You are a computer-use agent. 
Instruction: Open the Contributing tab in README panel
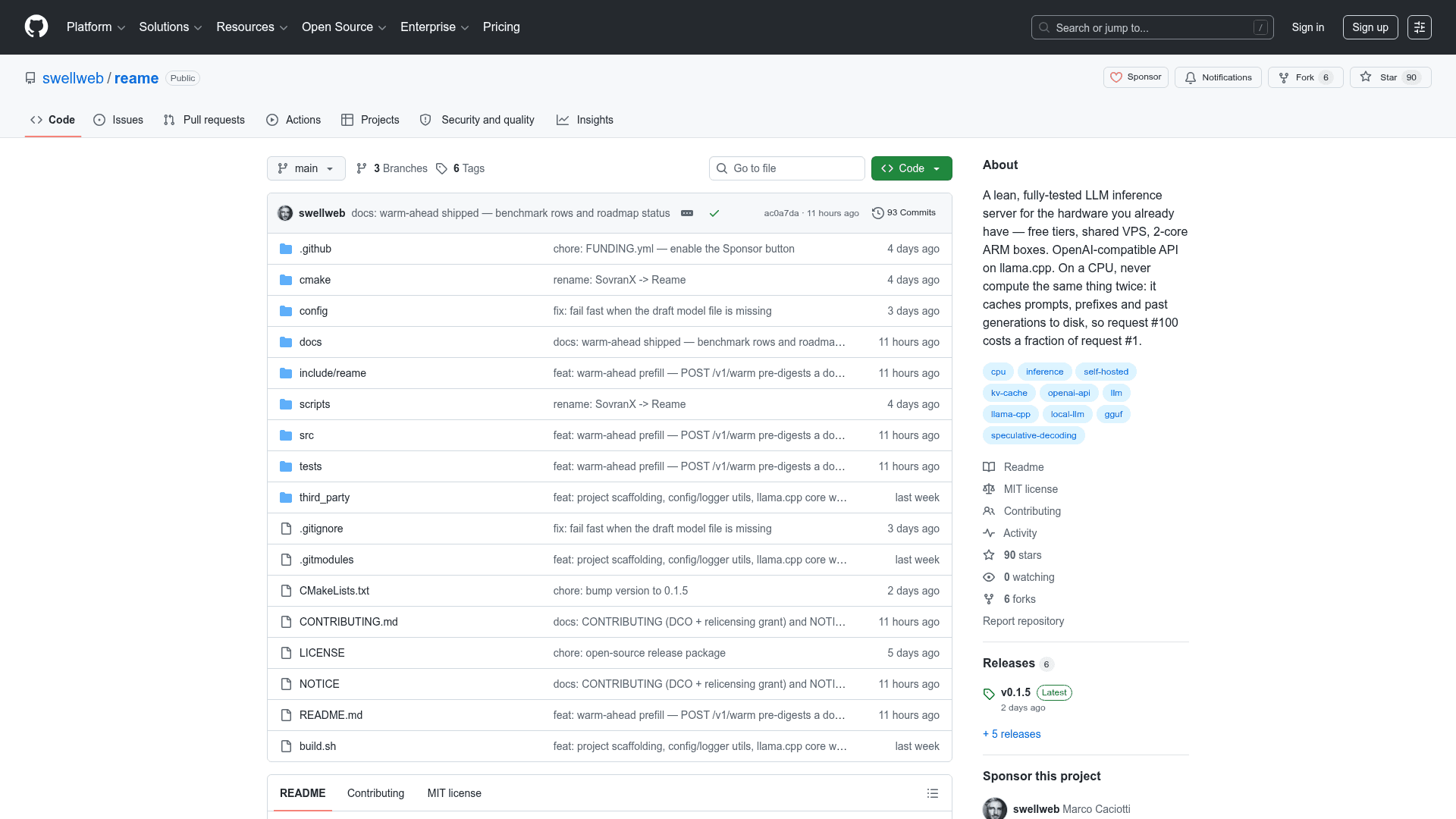(x=375, y=793)
